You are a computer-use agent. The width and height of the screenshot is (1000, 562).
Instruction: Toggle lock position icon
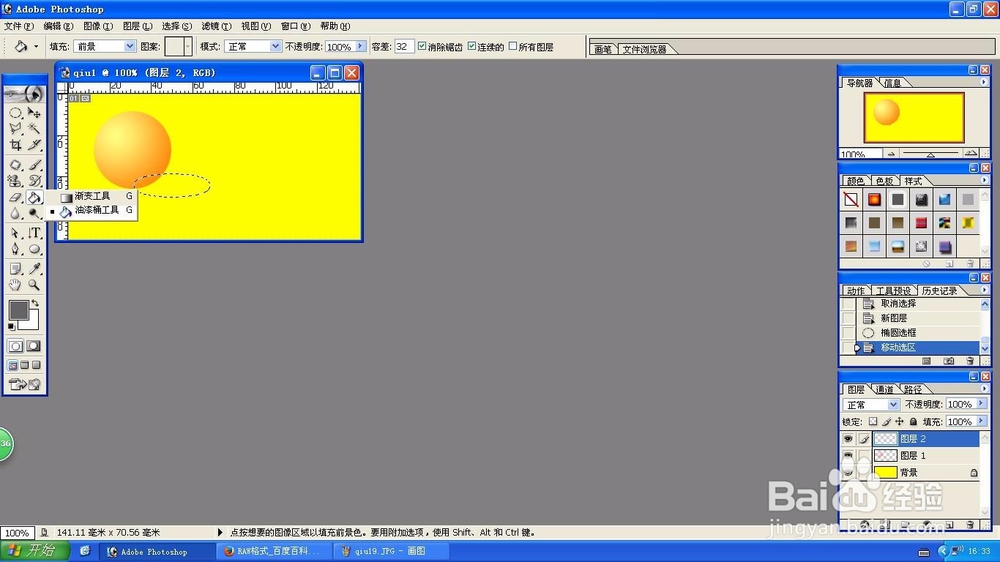coord(899,422)
